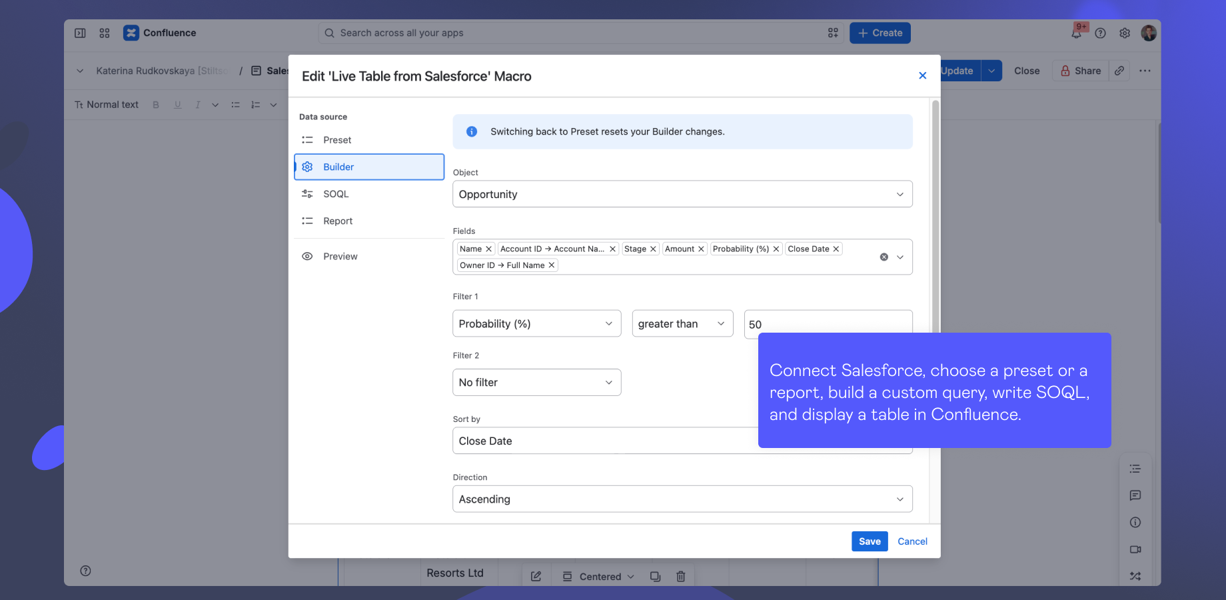The image size is (1226, 600).
Task: Expand the Update button dropdown arrow
Action: (x=991, y=71)
